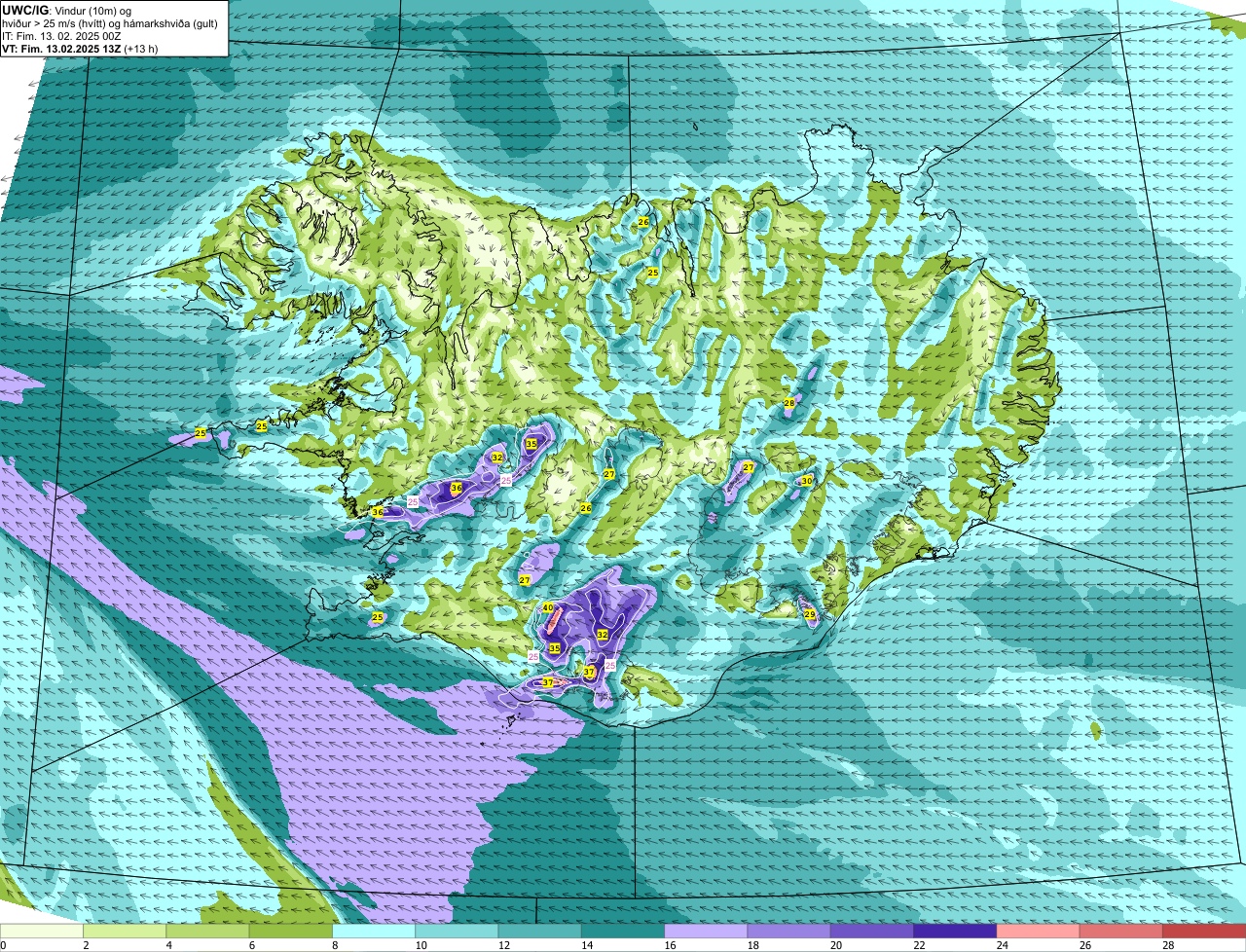Choose the 20–22 m/s violet legend swatch
Viewport: 1246px width, 952px height.
[x=872, y=932]
